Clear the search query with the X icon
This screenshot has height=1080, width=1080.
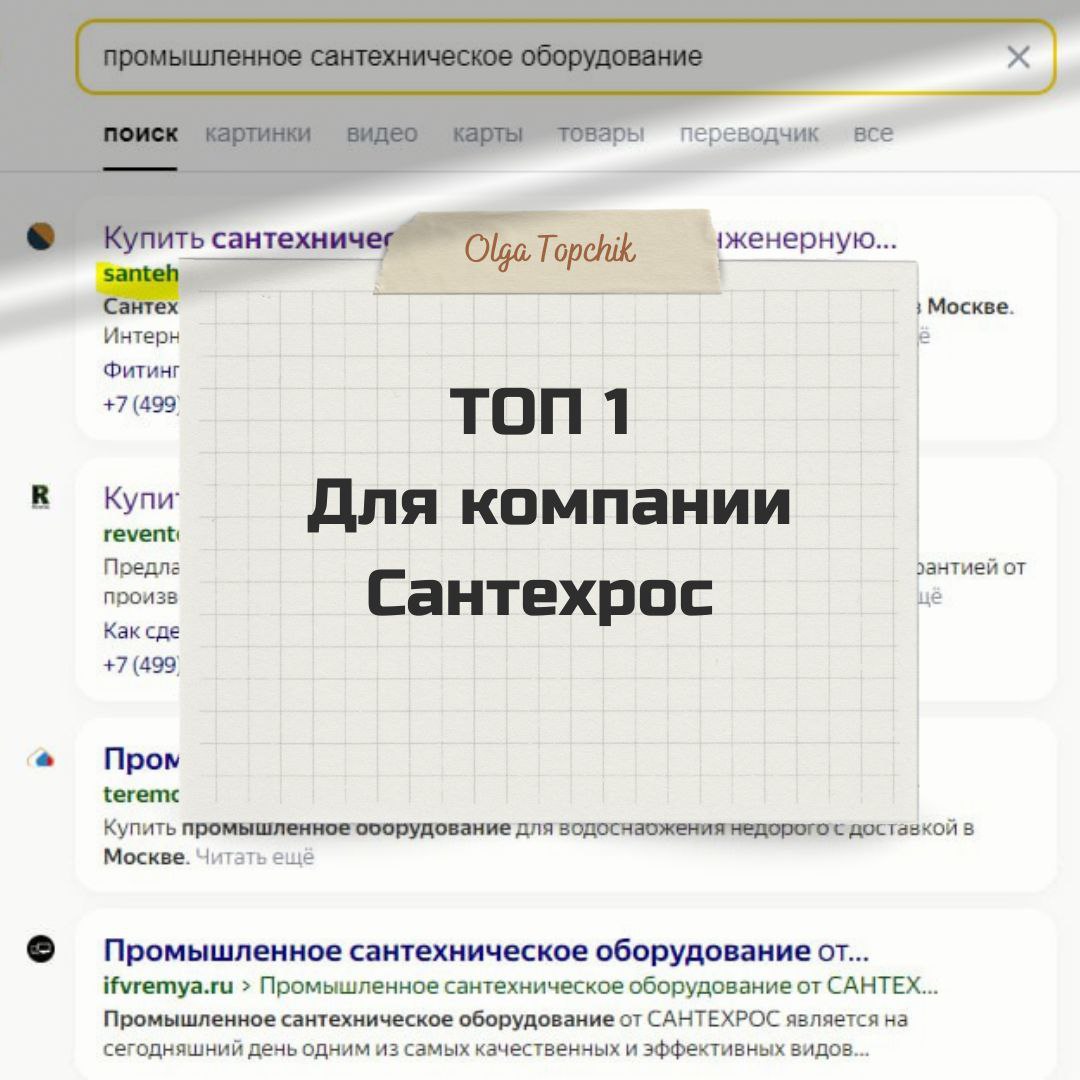point(1018,57)
